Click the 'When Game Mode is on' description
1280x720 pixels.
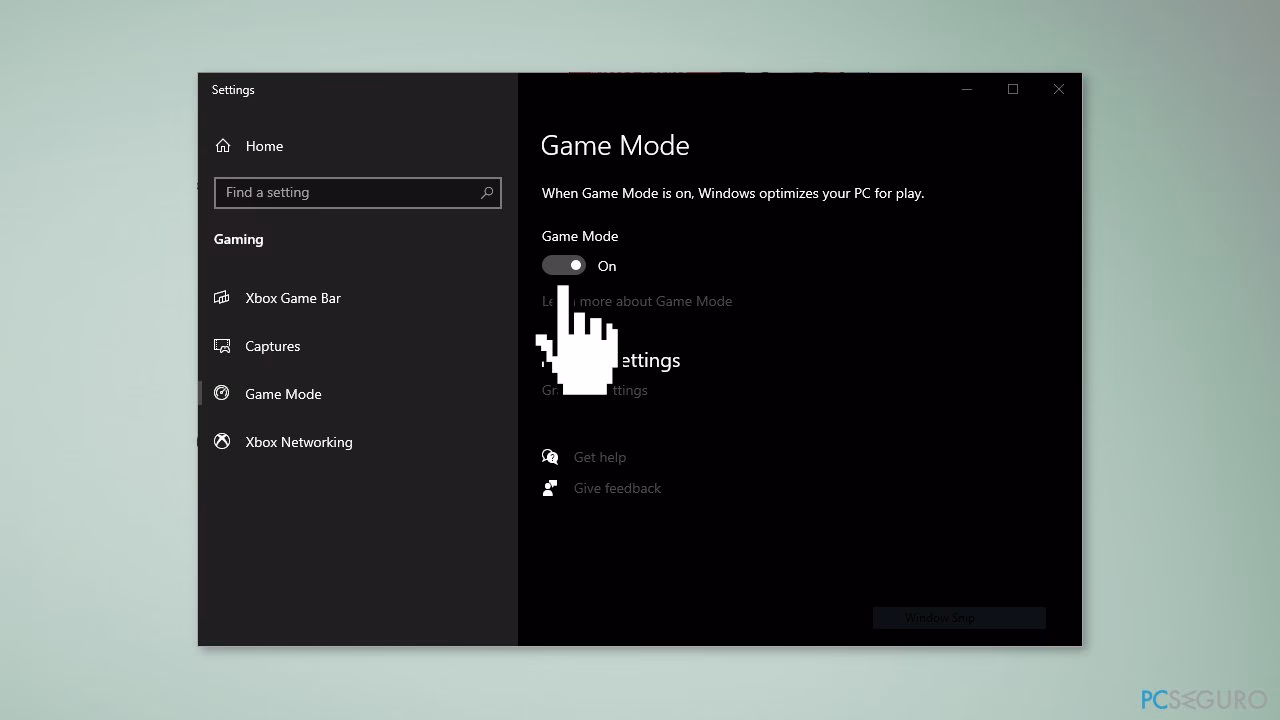(733, 193)
